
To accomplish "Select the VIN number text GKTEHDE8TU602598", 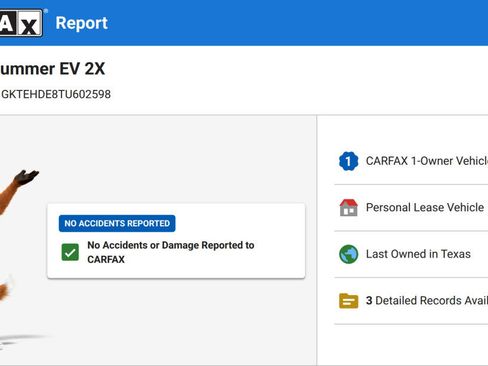I will coord(56,94).
